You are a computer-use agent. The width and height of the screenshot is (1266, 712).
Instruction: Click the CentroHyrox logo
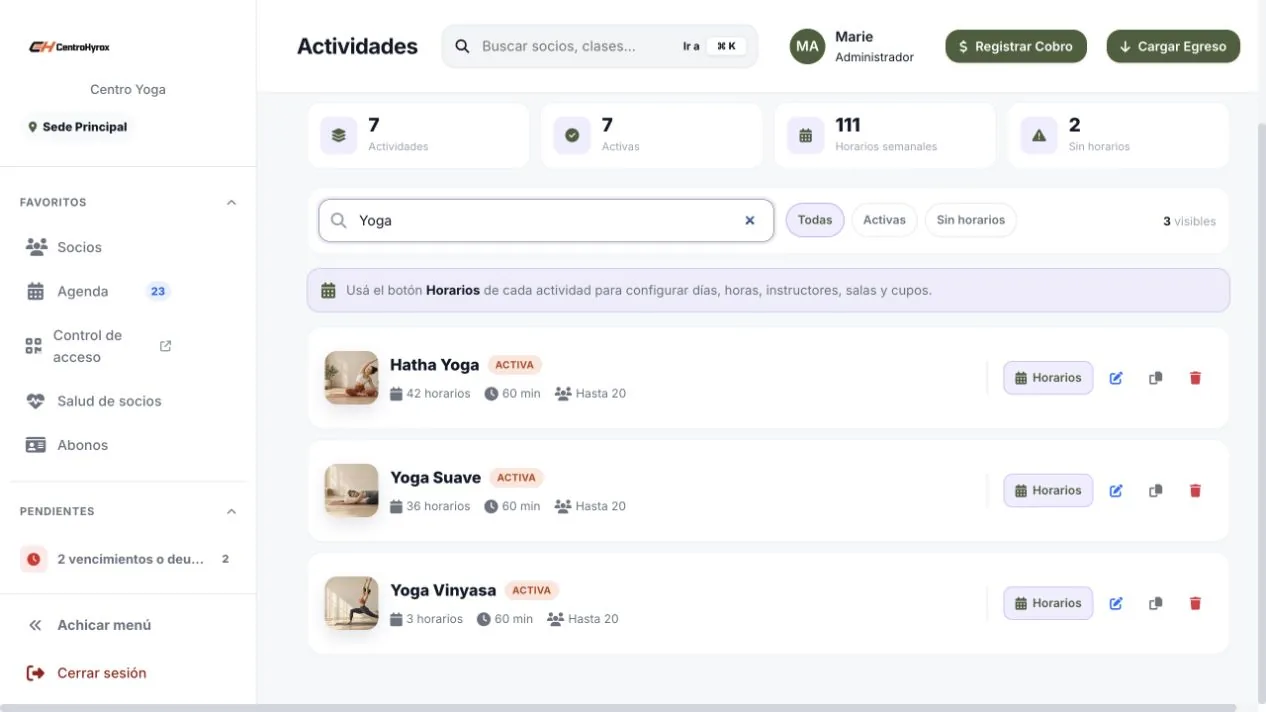pyautogui.click(x=69, y=47)
